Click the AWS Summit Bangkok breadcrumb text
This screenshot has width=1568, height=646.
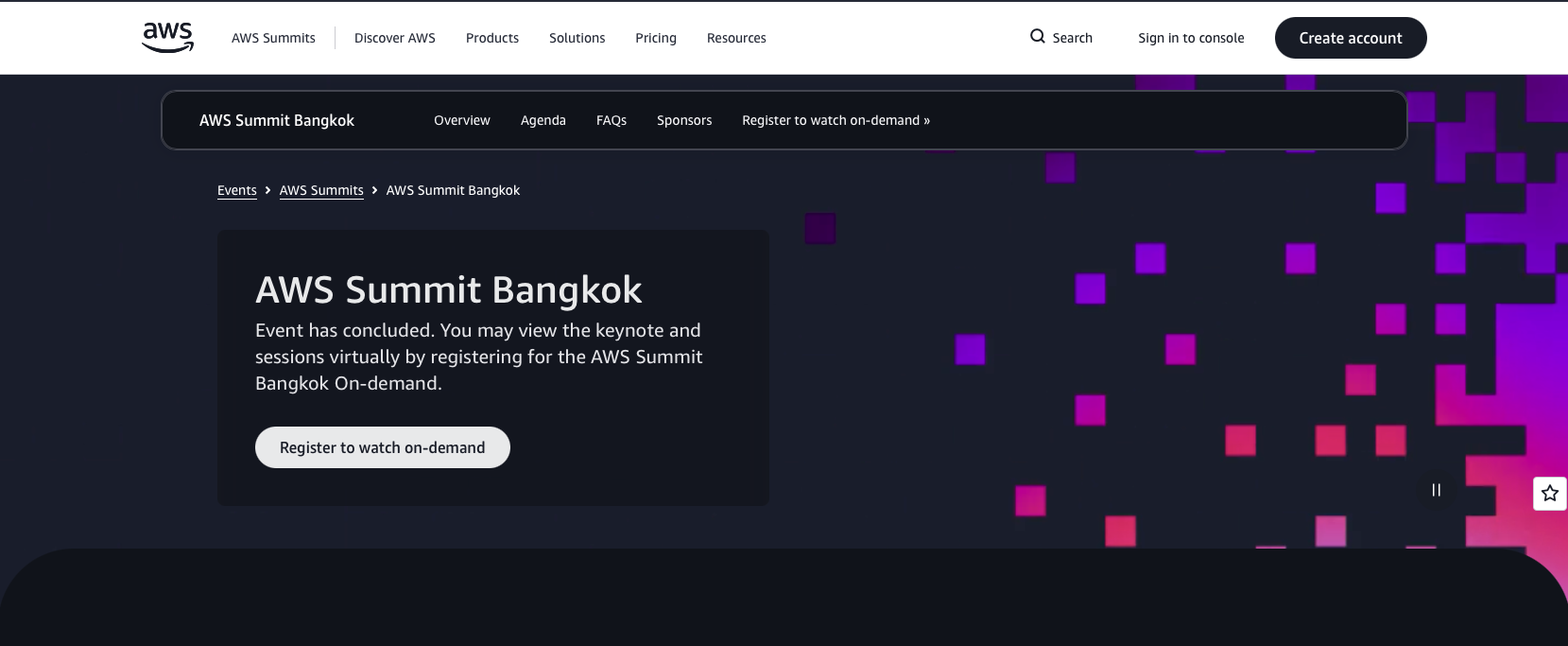tap(453, 190)
